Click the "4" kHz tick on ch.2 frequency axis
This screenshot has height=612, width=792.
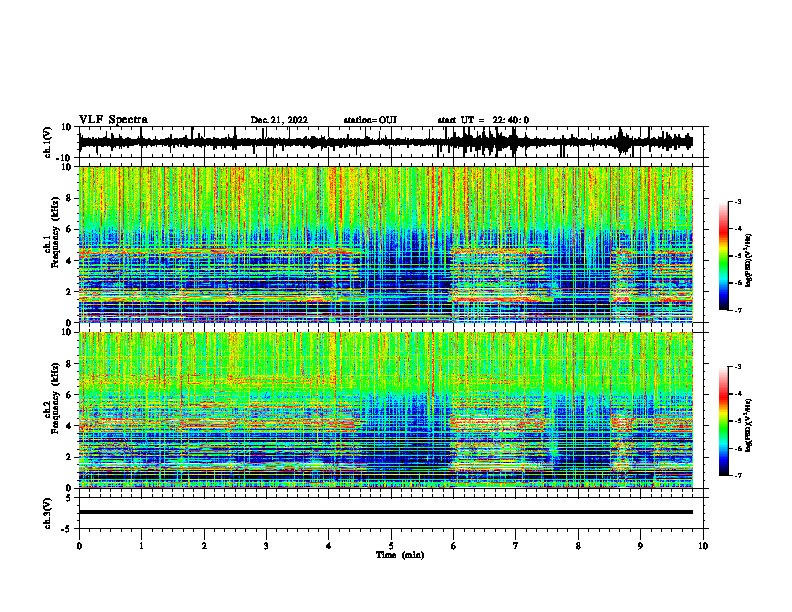coord(69,426)
